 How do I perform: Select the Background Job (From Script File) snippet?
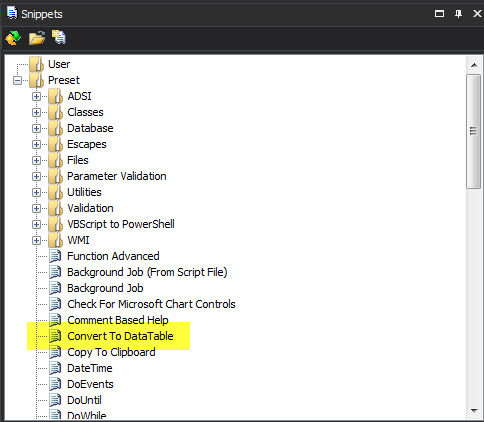147,272
